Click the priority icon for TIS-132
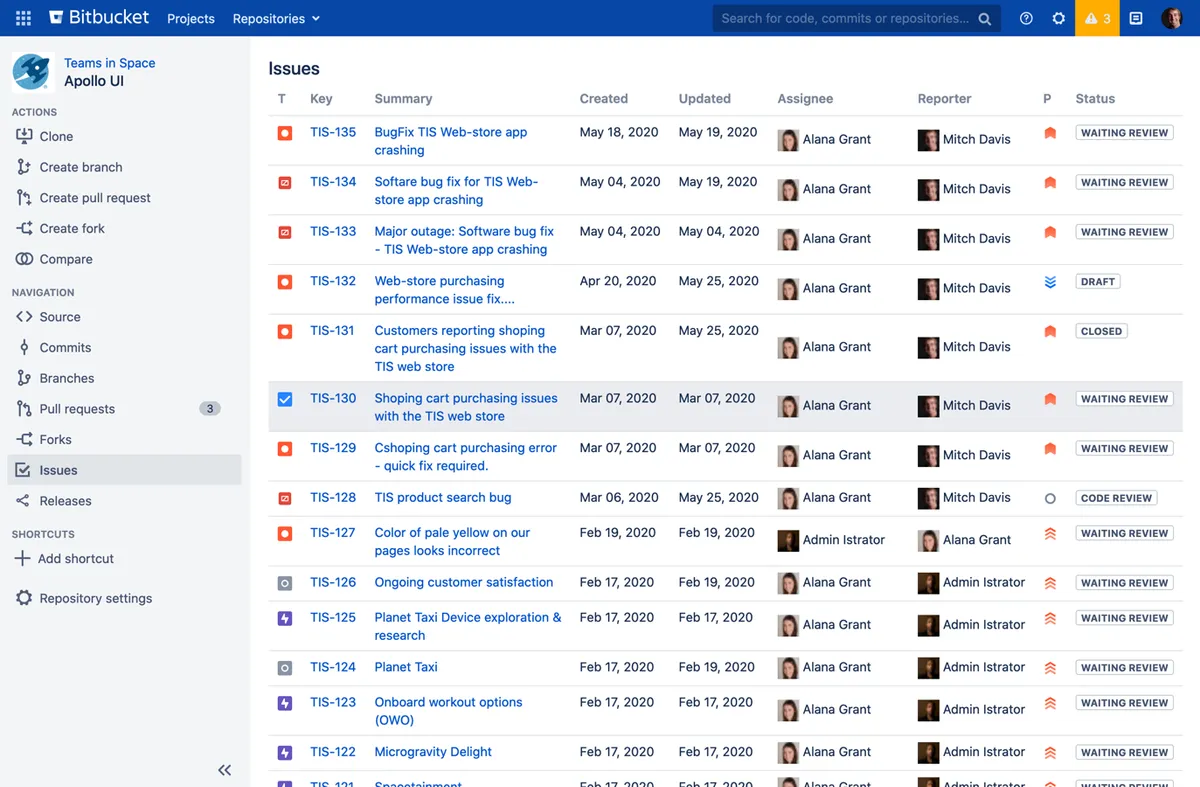Viewport: 1200px width, 787px height. pos(1050,282)
